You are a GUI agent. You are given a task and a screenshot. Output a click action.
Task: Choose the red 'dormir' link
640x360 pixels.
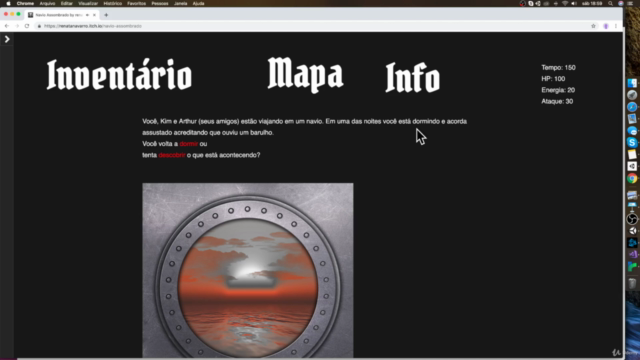(x=189, y=144)
